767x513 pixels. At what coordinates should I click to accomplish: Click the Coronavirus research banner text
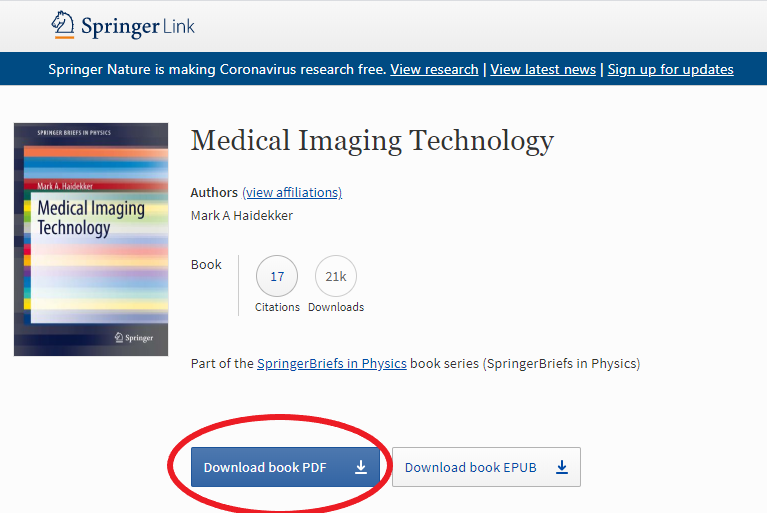(x=217, y=69)
